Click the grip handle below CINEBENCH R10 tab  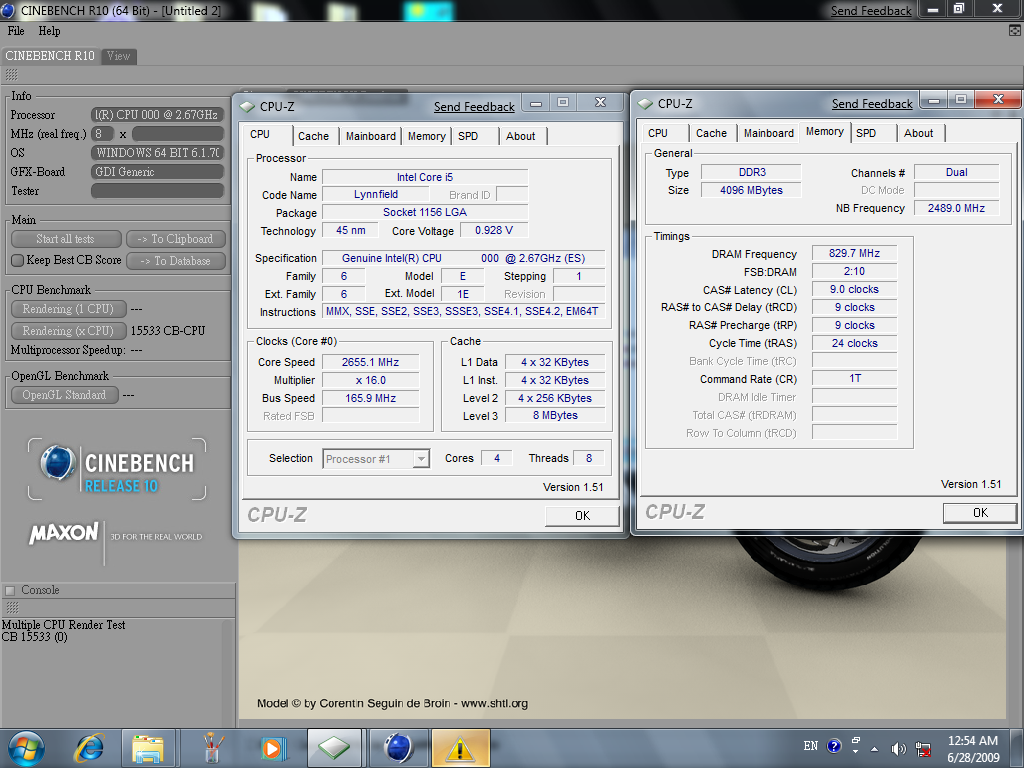tap(12, 74)
